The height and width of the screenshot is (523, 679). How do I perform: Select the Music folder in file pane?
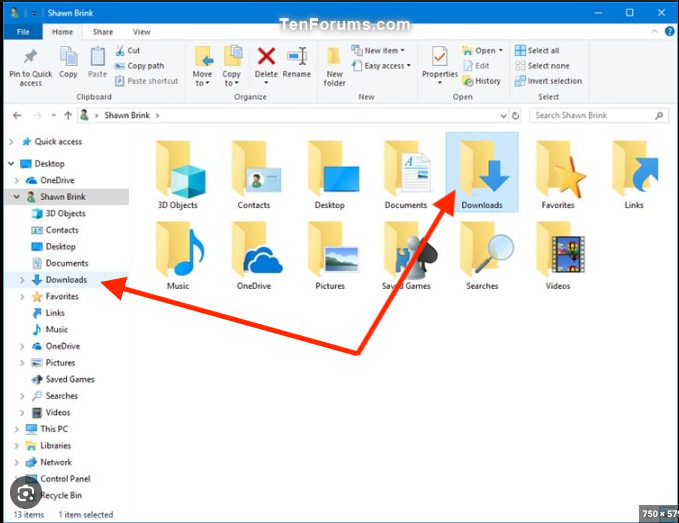point(178,255)
